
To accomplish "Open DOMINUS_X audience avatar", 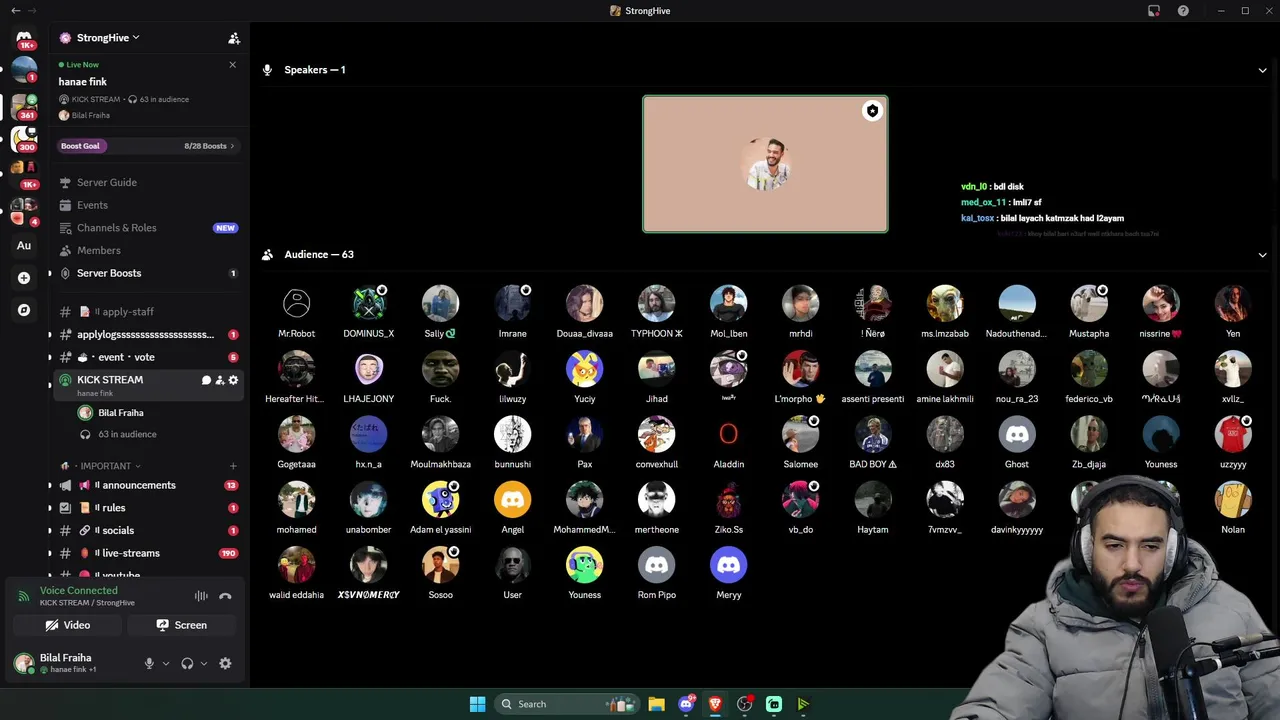I will click(368, 304).
